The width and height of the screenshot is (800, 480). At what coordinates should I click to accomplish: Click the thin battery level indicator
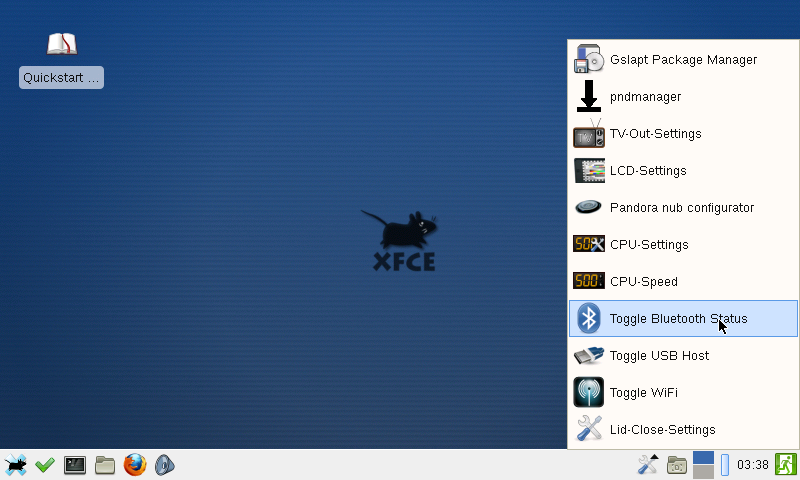click(725, 465)
